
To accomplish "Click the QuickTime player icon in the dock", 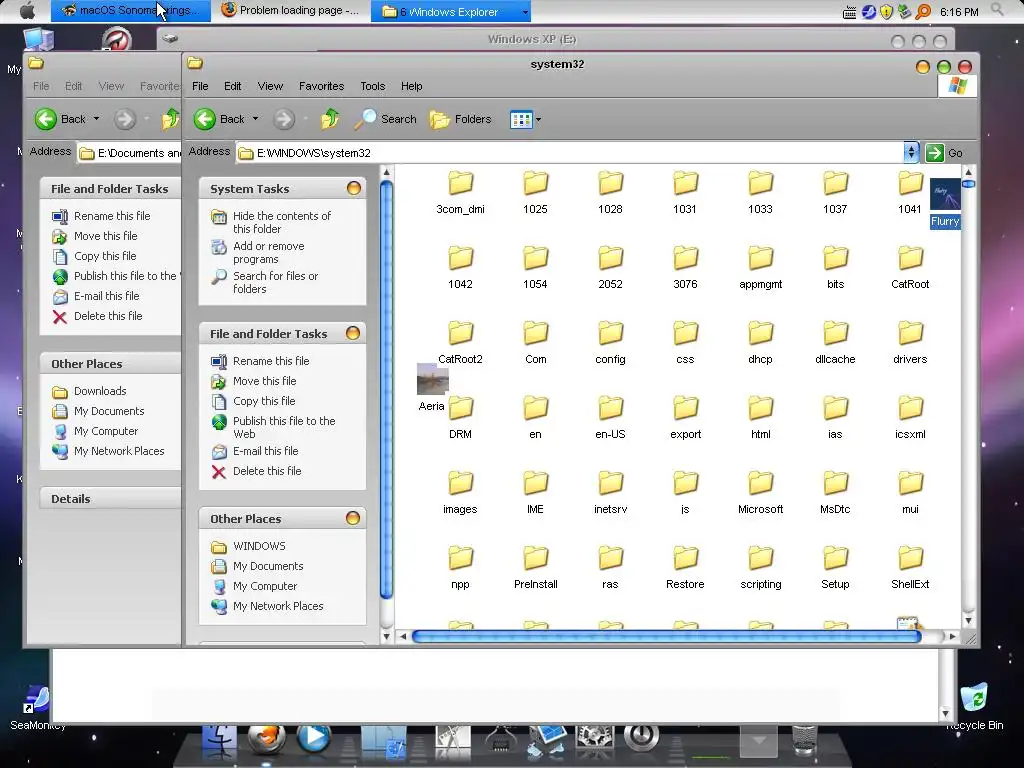I will (x=313, y=738).
